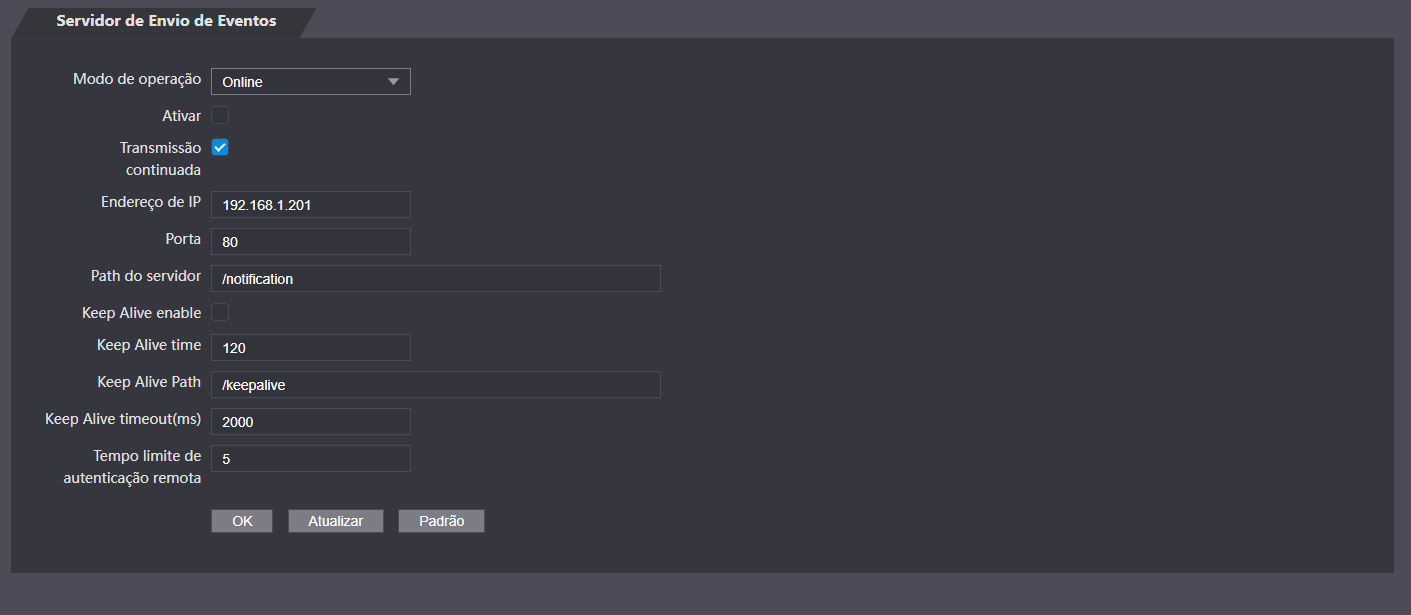The image size is (1411, 615).
Task: Toggle the Keep Alive enable checkbox
Action: pos(220,312)
